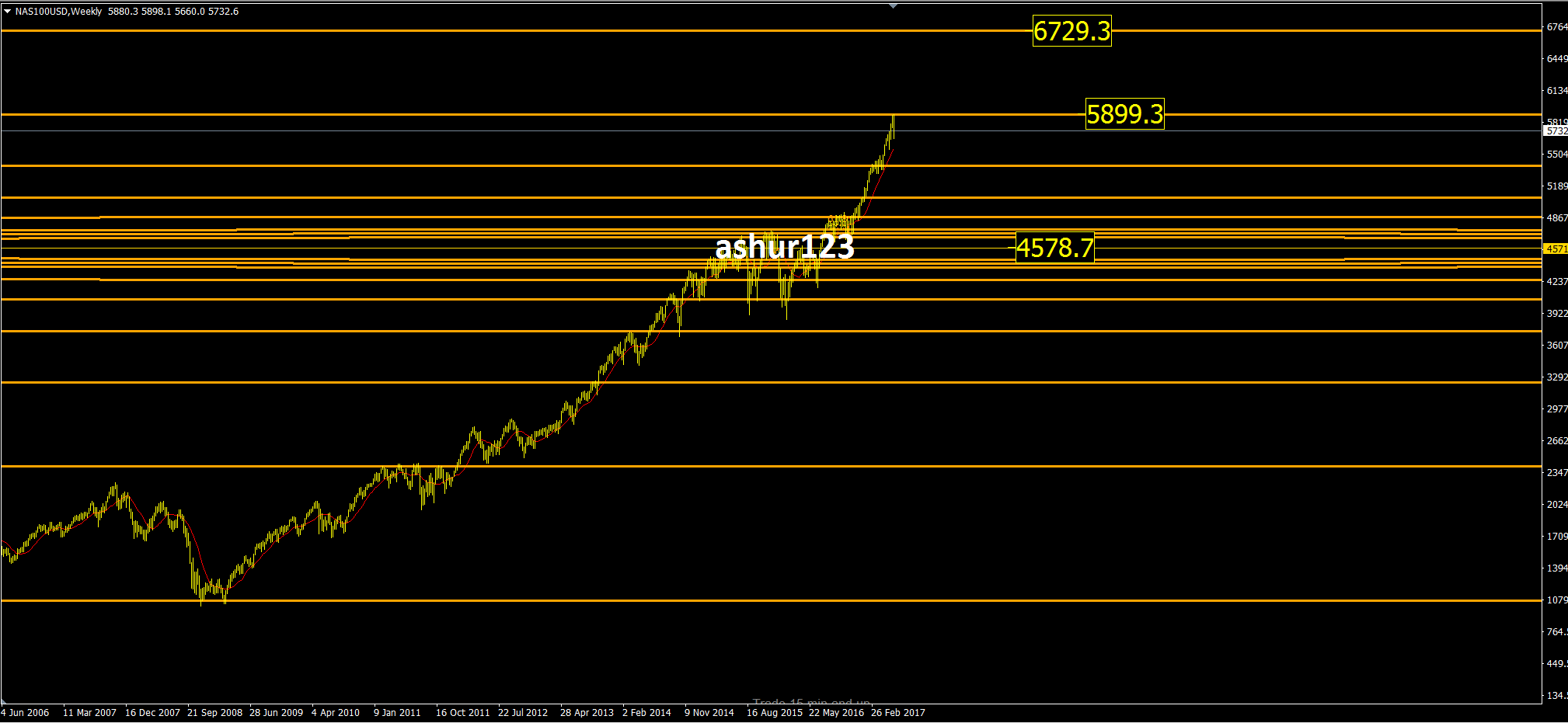This screenshot has height=723, width=1568.
Task: Click the close price value 5732.6
Action: 223,12
